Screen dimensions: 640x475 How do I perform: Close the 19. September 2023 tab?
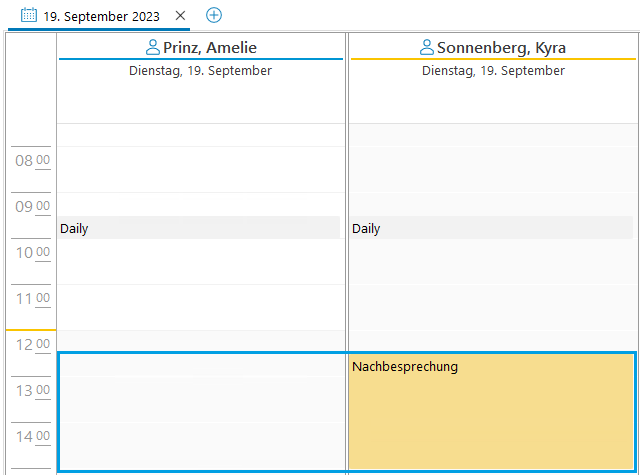[180, 16]
